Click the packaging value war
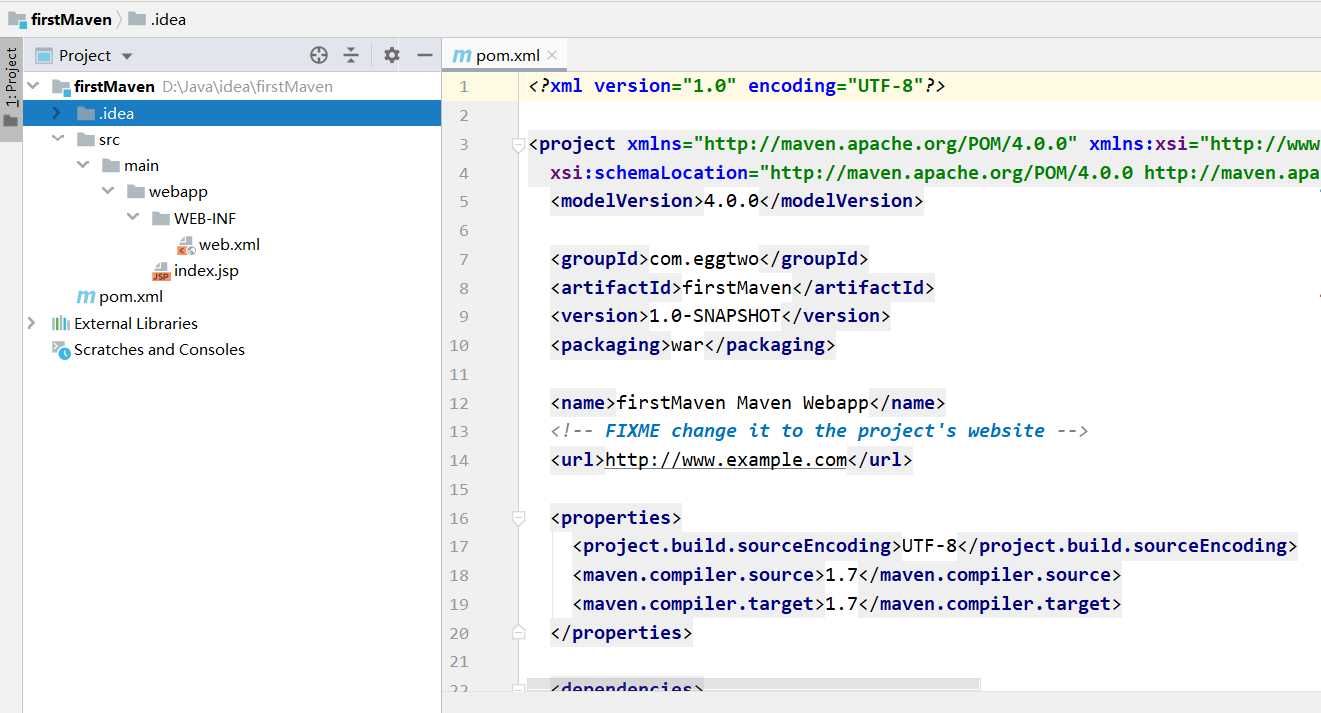Viewport: 1321px width, 713px height. pos(687,345)
